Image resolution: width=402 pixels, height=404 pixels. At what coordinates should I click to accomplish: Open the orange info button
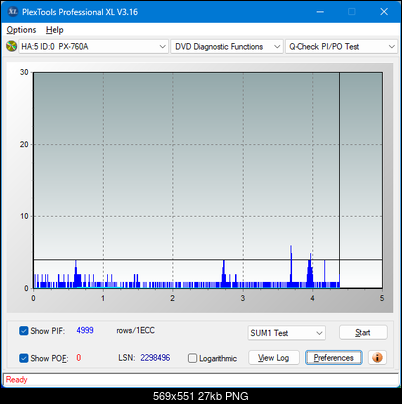pyautogui.click(x=377, y=358)
